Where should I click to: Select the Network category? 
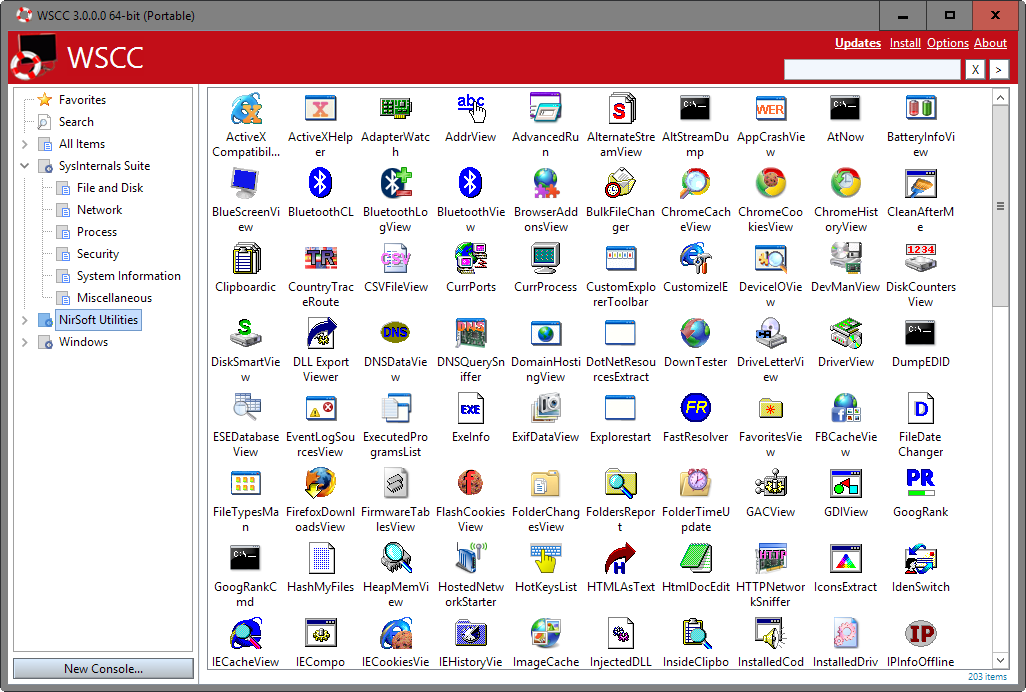coord(99,210)
